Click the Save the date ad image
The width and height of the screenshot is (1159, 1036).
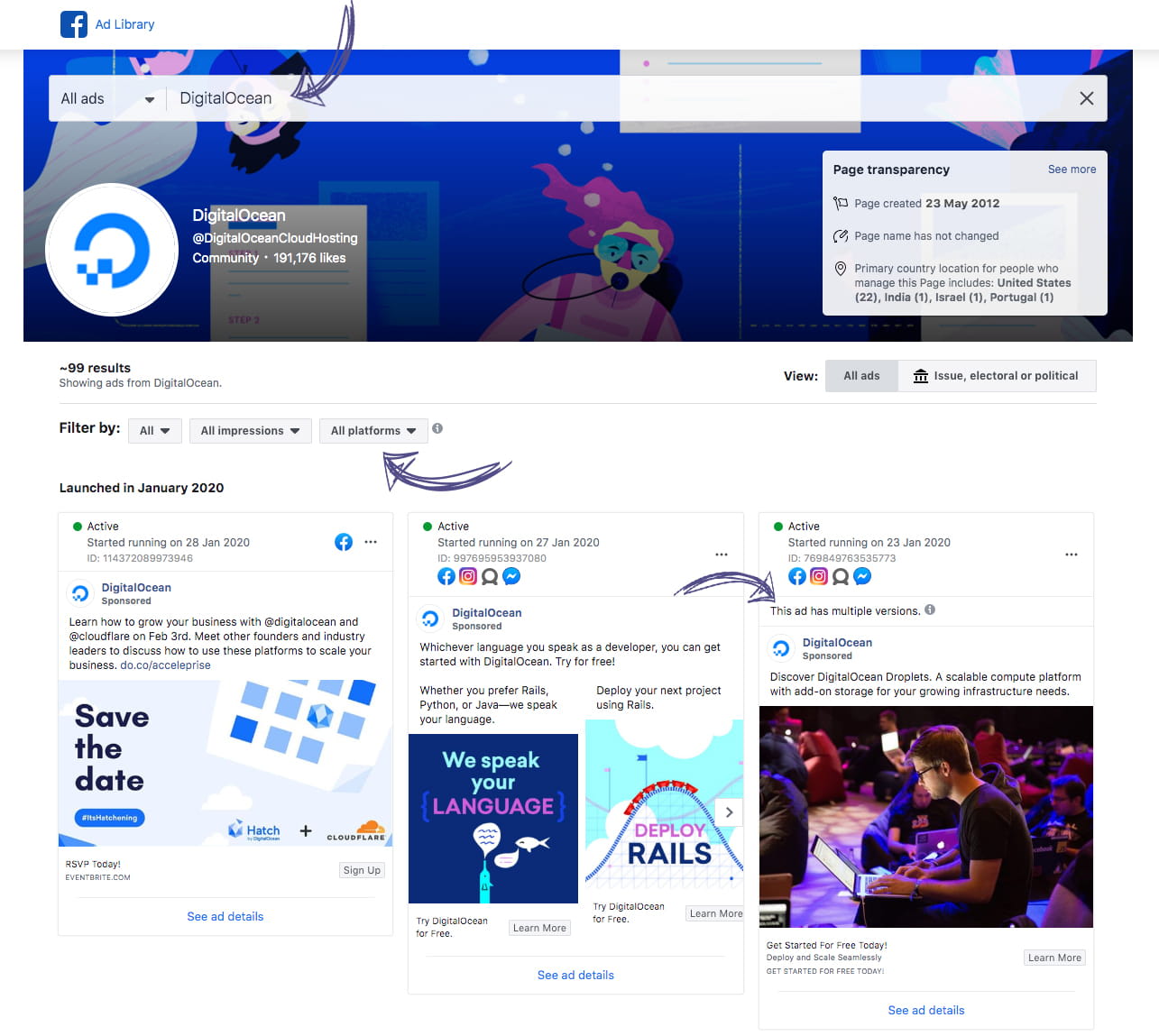tap(225, 763)
